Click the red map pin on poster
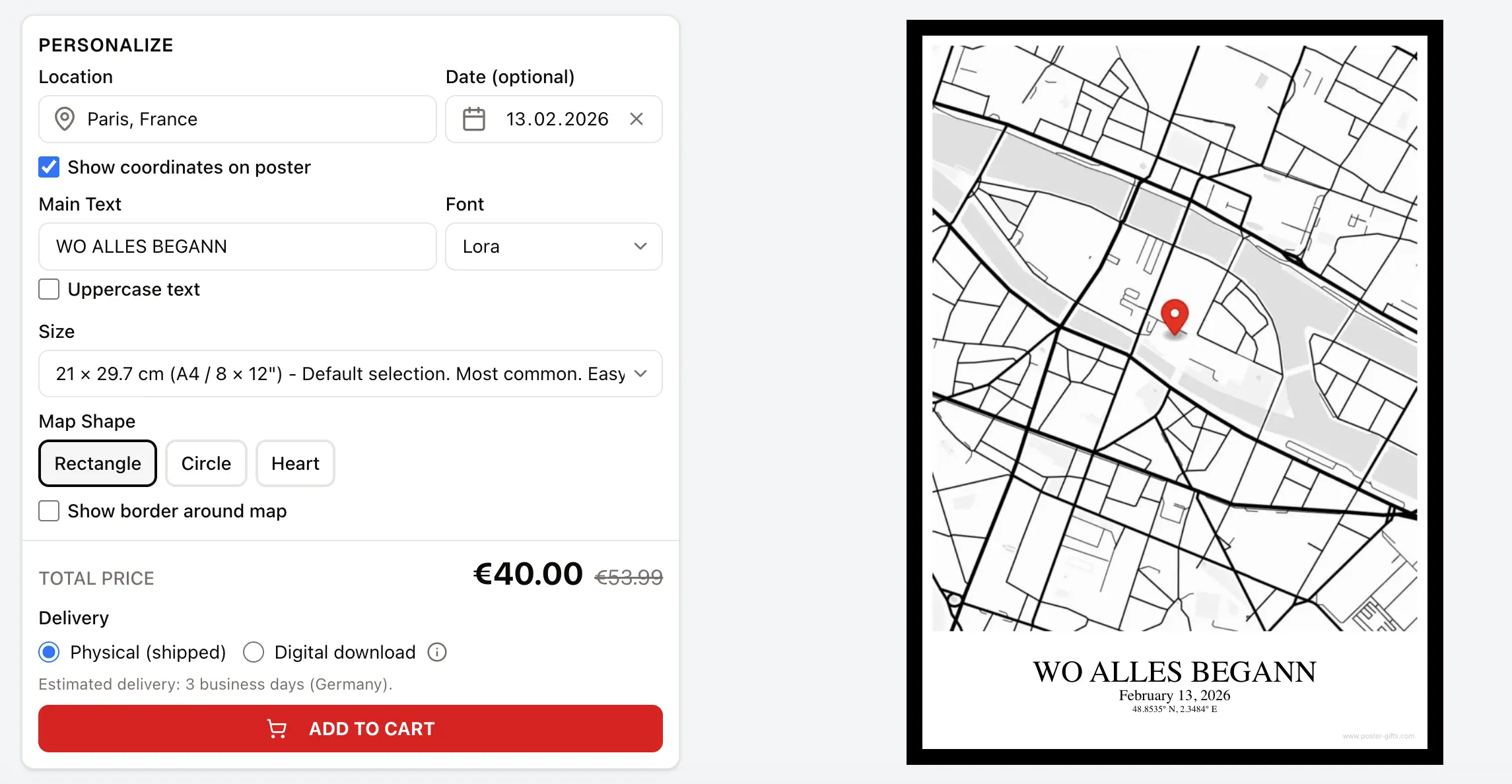1512x784 pixels. [1175, 315]
